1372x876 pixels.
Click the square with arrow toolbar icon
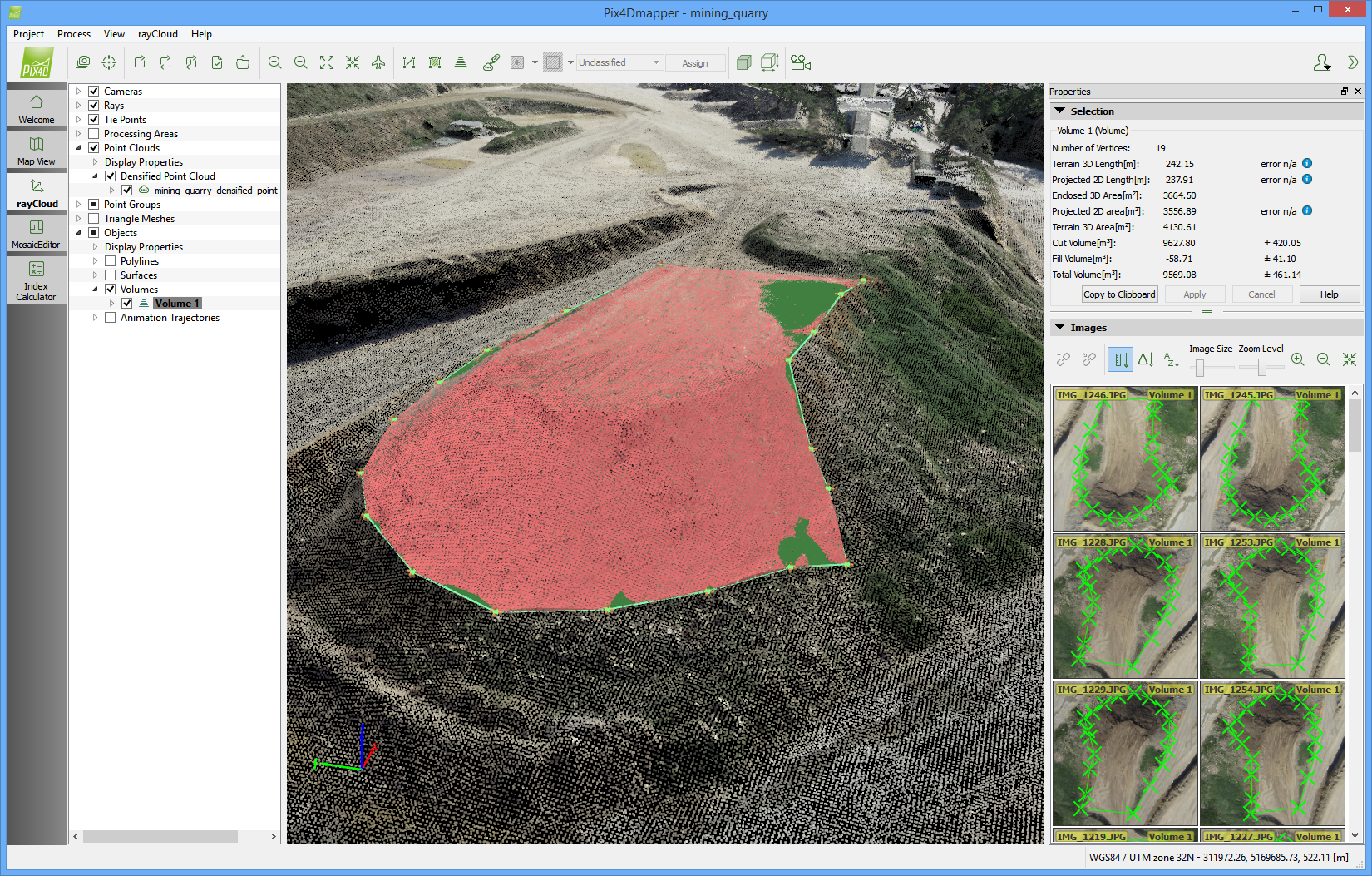tap(140, 62)
